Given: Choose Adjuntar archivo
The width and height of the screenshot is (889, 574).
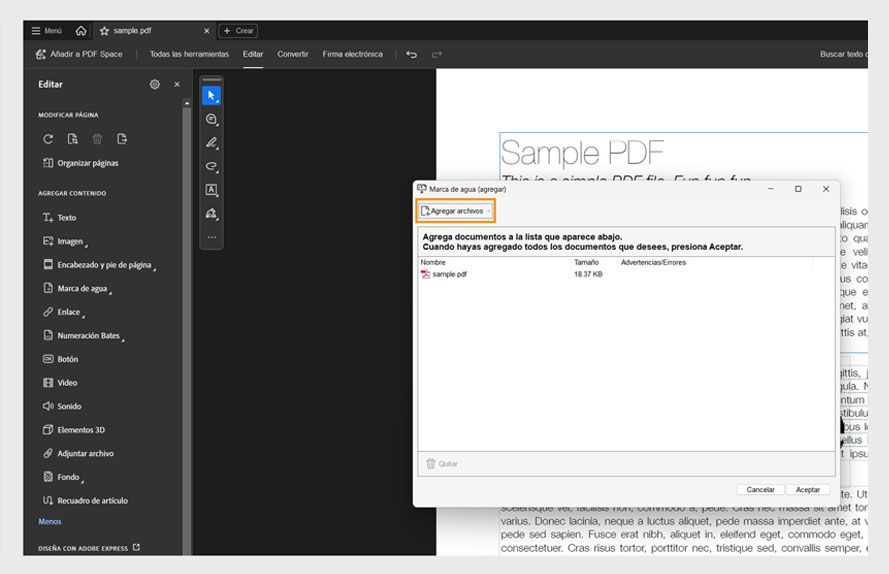Looking at the screenshot, I should point(78,454).
